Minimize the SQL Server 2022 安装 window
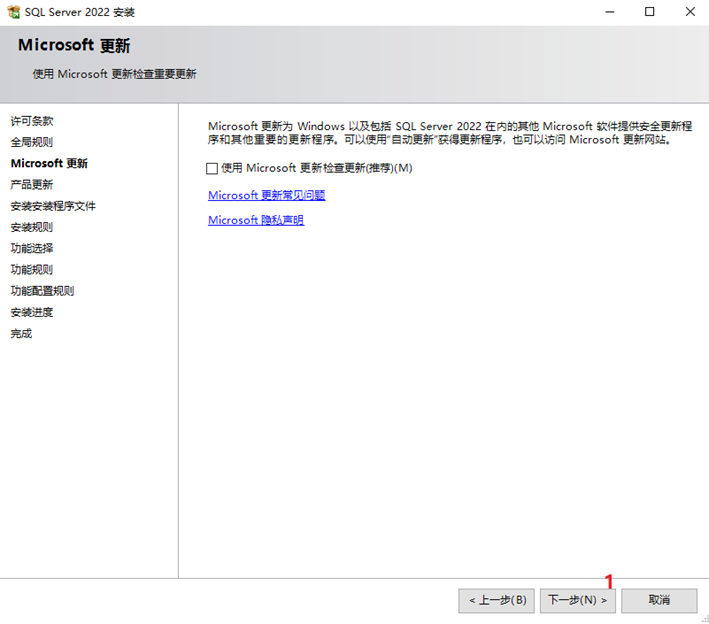 pos(610,12)
